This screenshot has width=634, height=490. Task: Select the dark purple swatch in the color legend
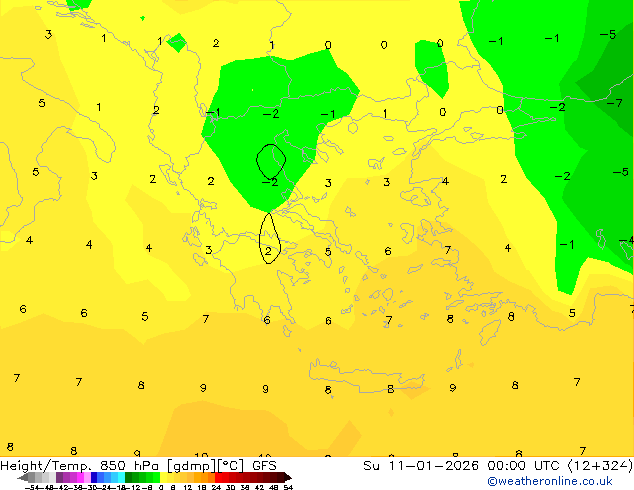click(59, 477)
